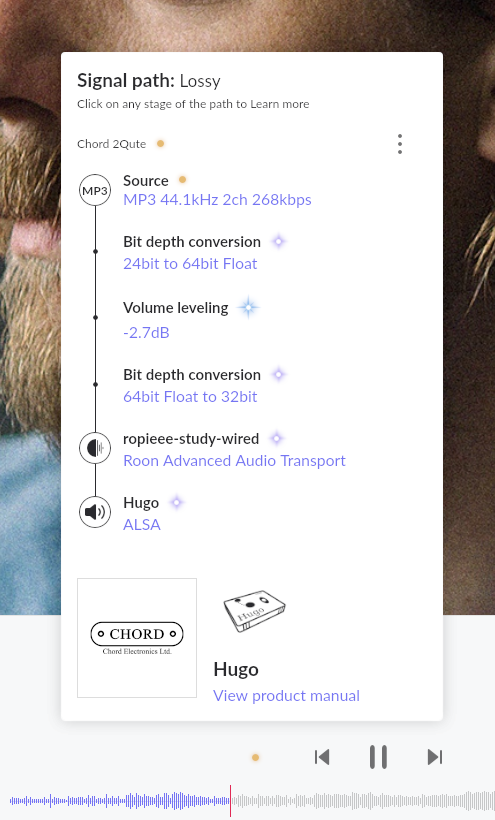The height and width of the screenshot is (820, 495).
Task: Open the Roon Advanced Audio Transport link
Action: pyautogui.click(x=234, y=461)
